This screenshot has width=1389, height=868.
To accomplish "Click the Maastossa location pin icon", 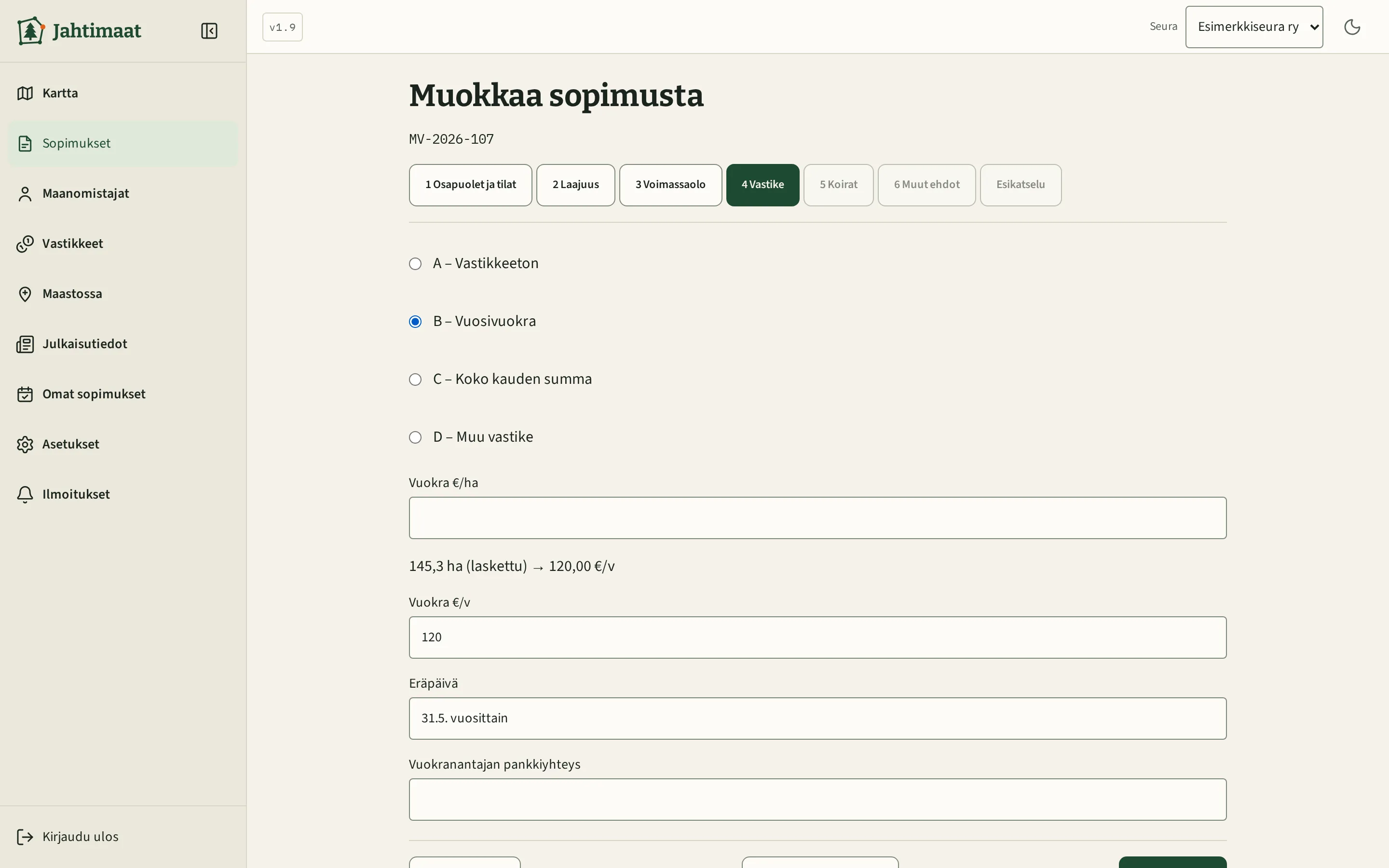I will pyautogui.click(x=25, y=294).
